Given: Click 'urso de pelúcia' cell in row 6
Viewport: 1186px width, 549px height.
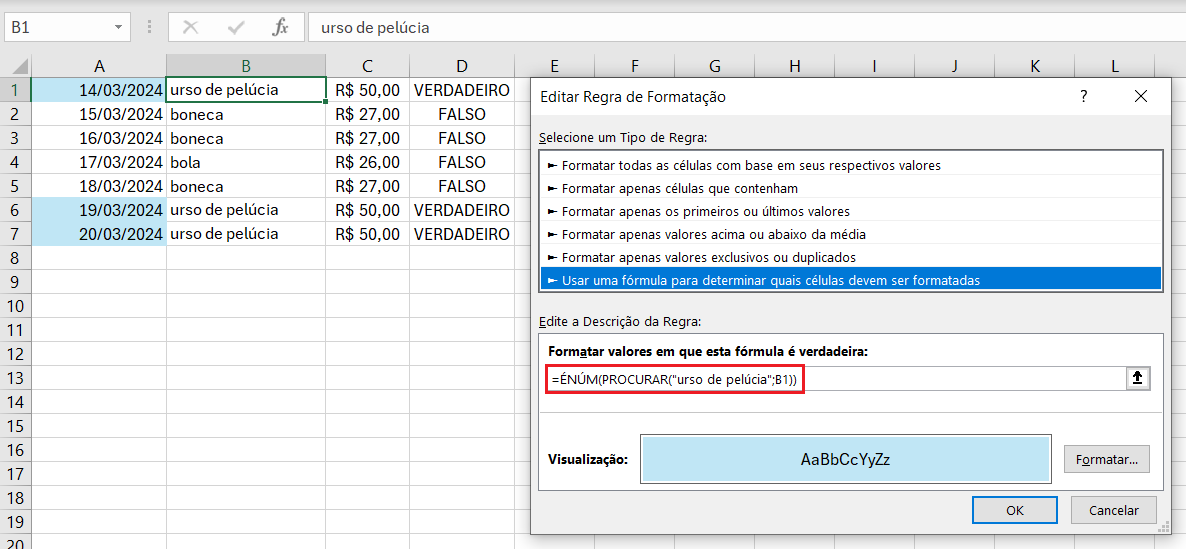Looking at the screenshot, I should [246, 209].
